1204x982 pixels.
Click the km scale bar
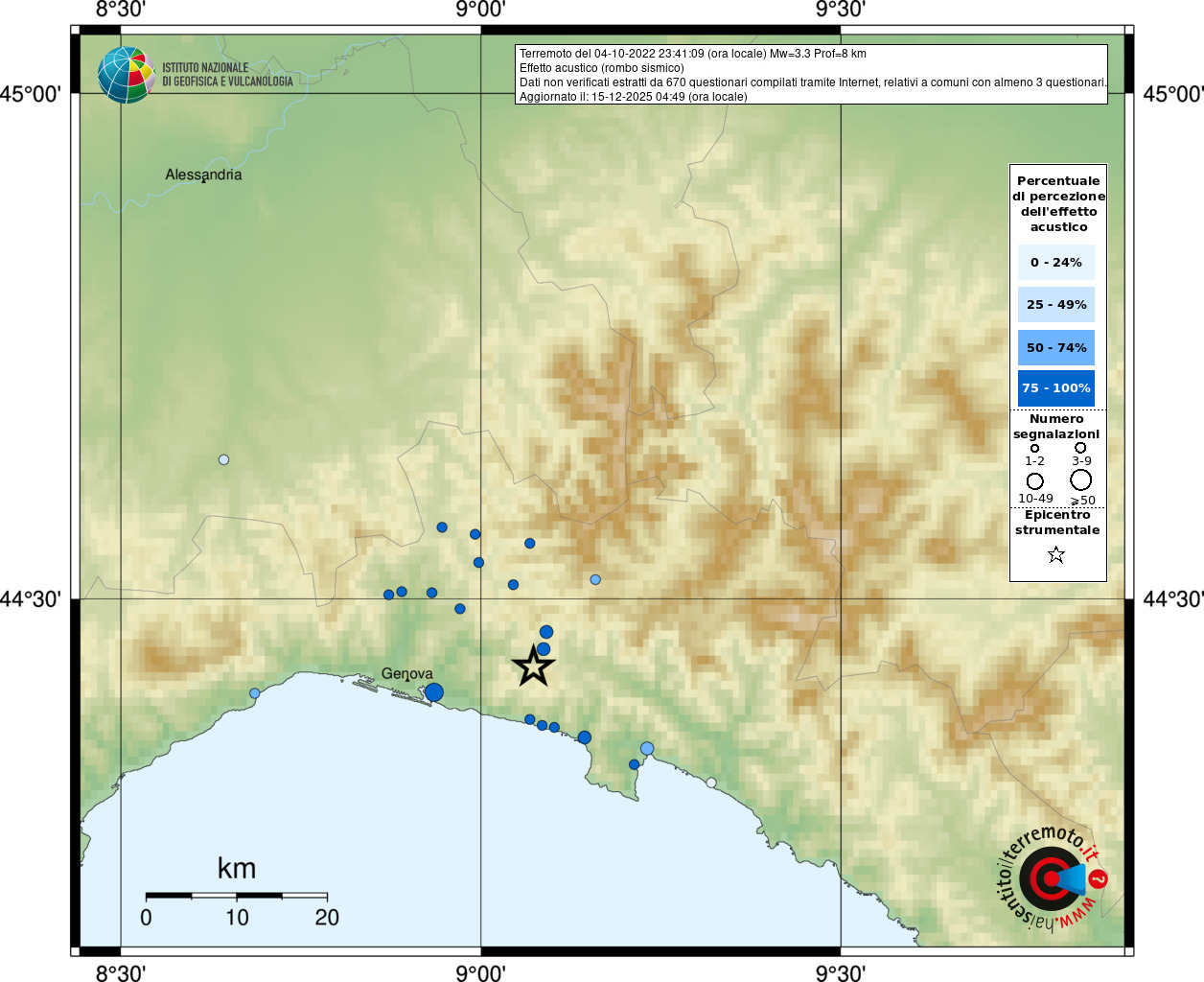[237, 896]
